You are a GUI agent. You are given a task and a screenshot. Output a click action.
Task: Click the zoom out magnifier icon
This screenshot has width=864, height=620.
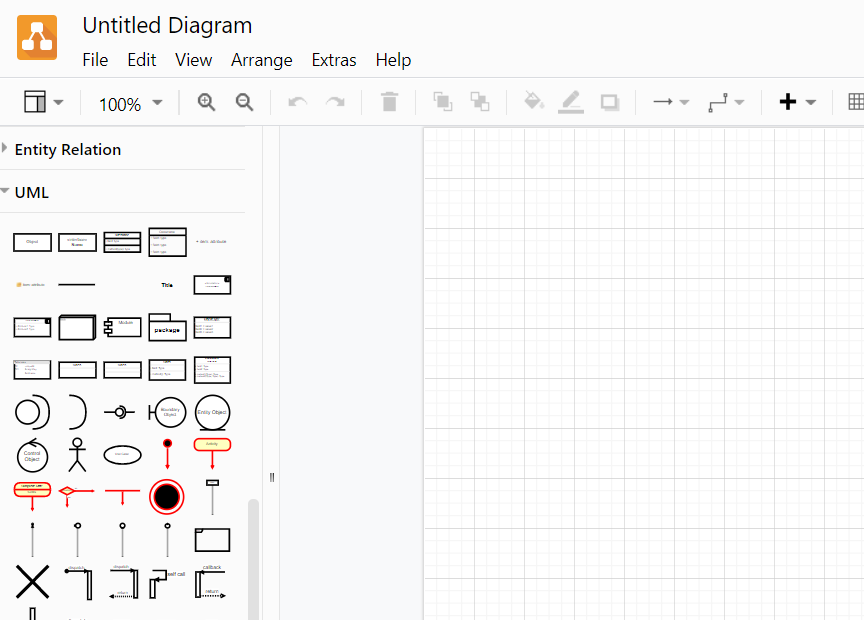[244, 102]
